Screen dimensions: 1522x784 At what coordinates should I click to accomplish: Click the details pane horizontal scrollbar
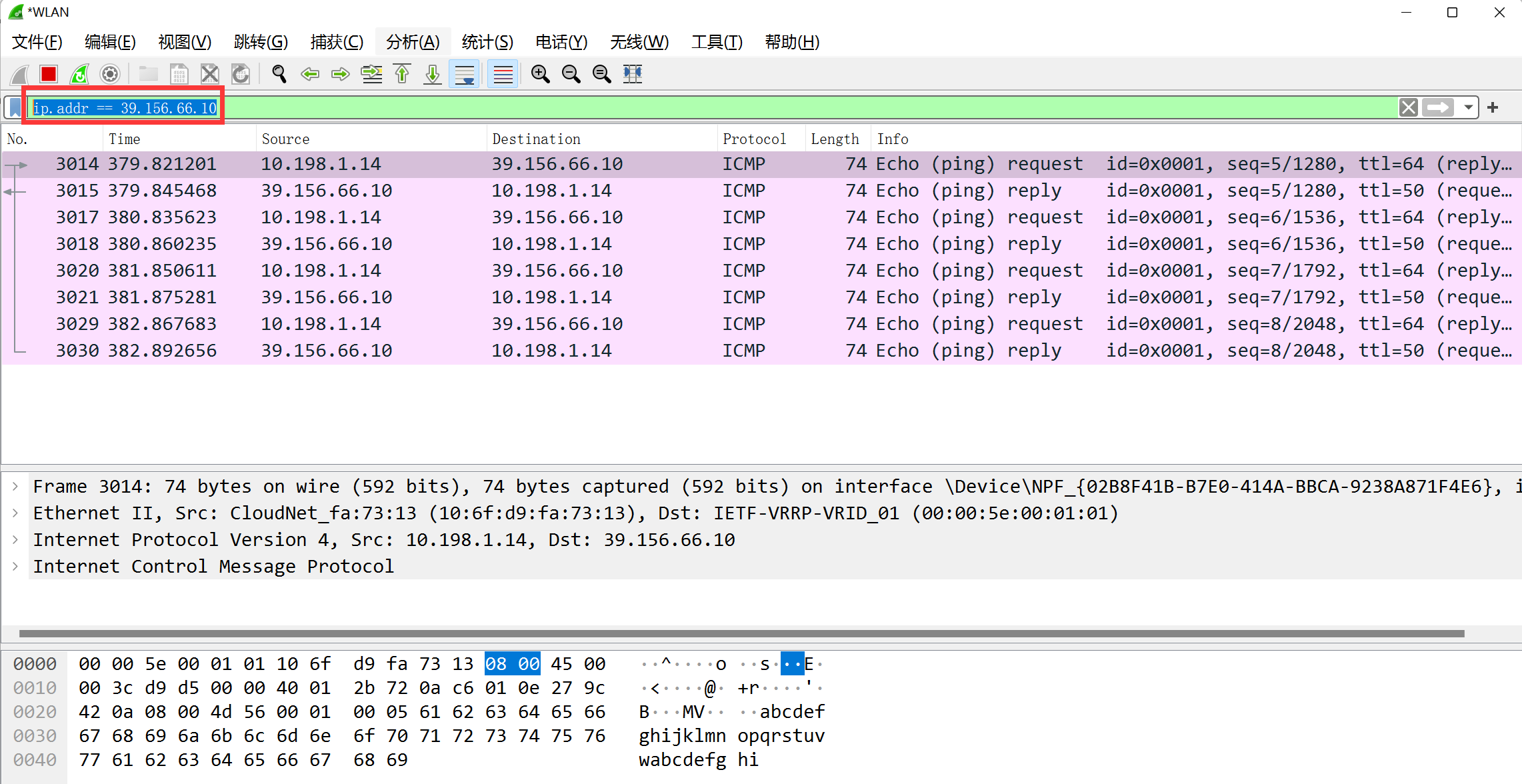[x=741, y=633]
